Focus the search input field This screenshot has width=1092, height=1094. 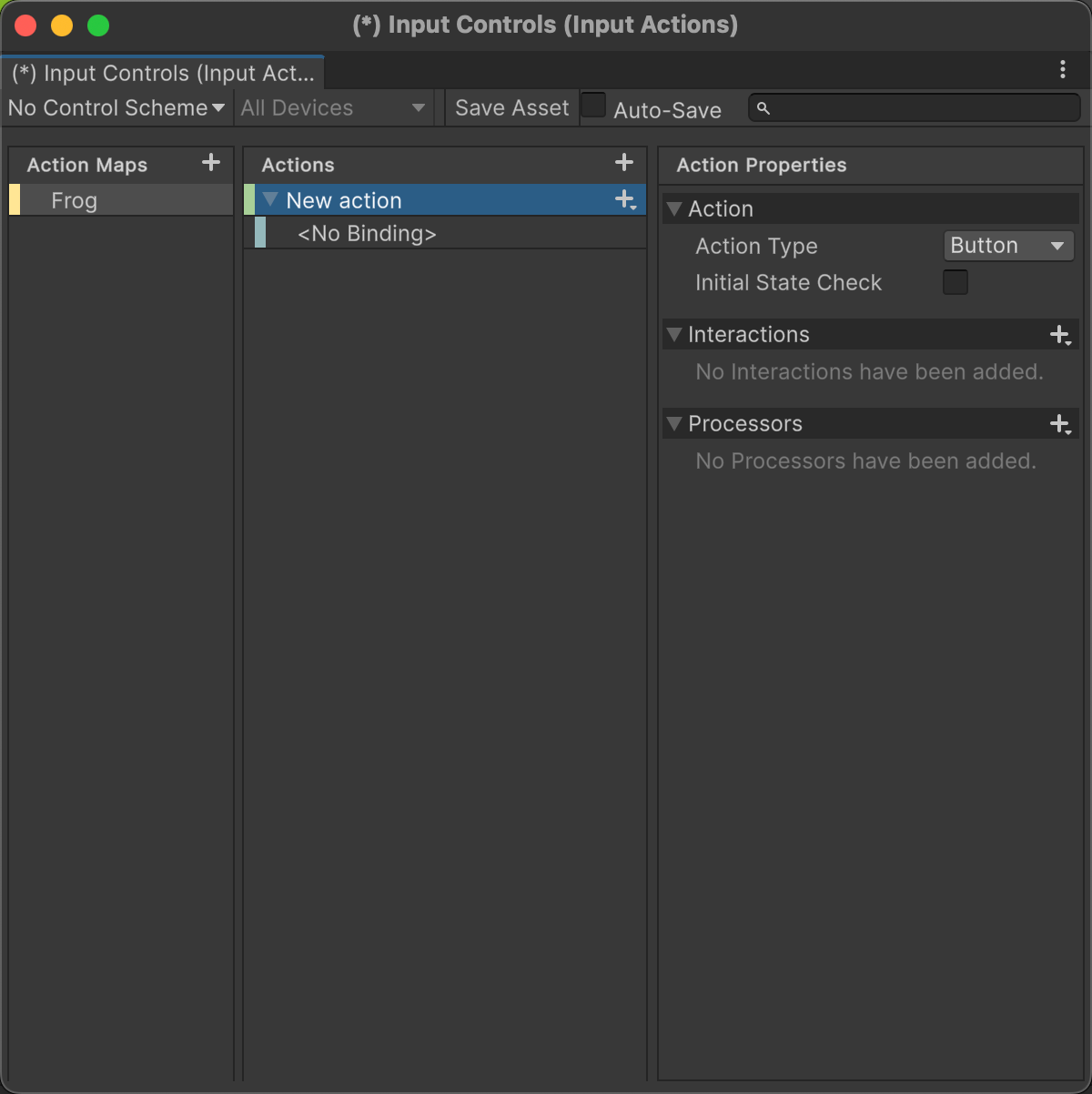pyautogui.click(x=915, y=108)
